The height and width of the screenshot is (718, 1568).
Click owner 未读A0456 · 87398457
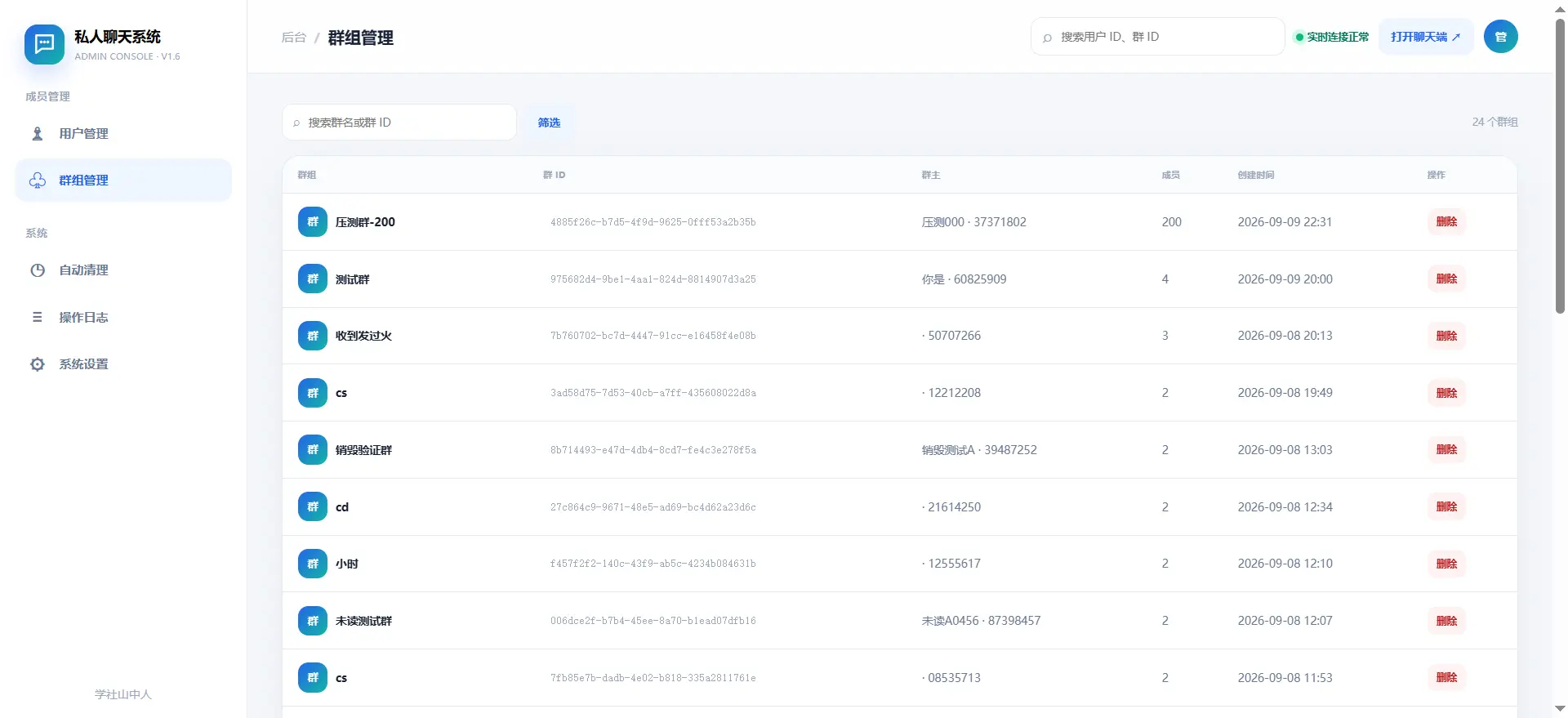coord(981,621)
